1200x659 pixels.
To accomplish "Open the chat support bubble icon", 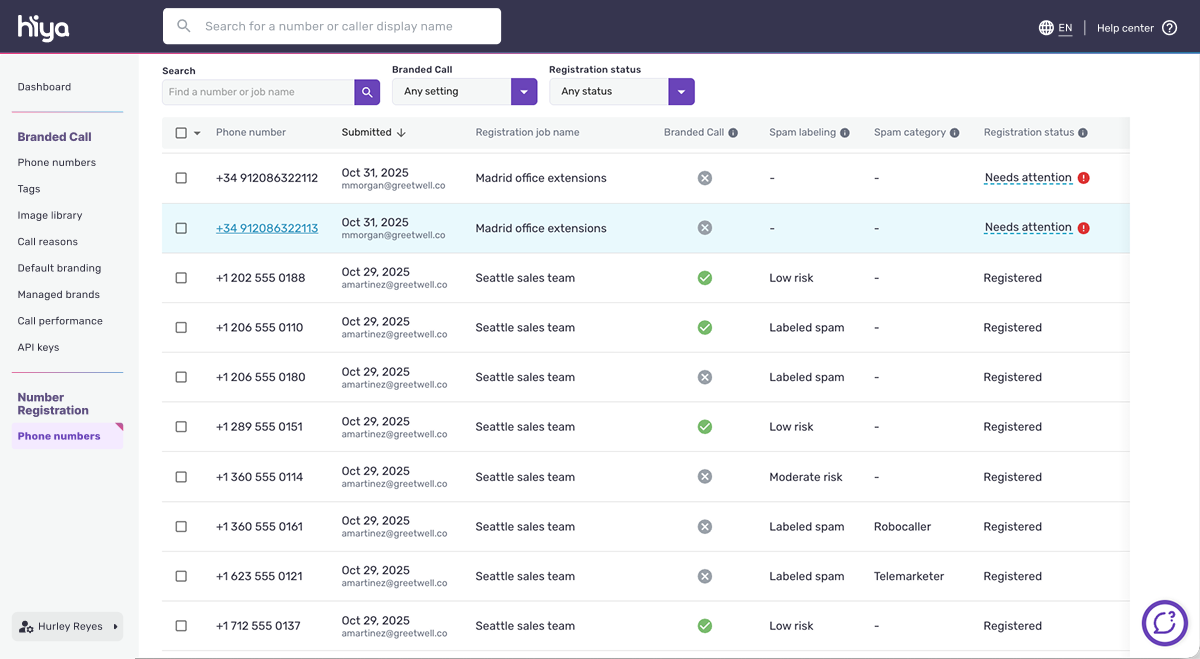I will tap(1164, 623).
